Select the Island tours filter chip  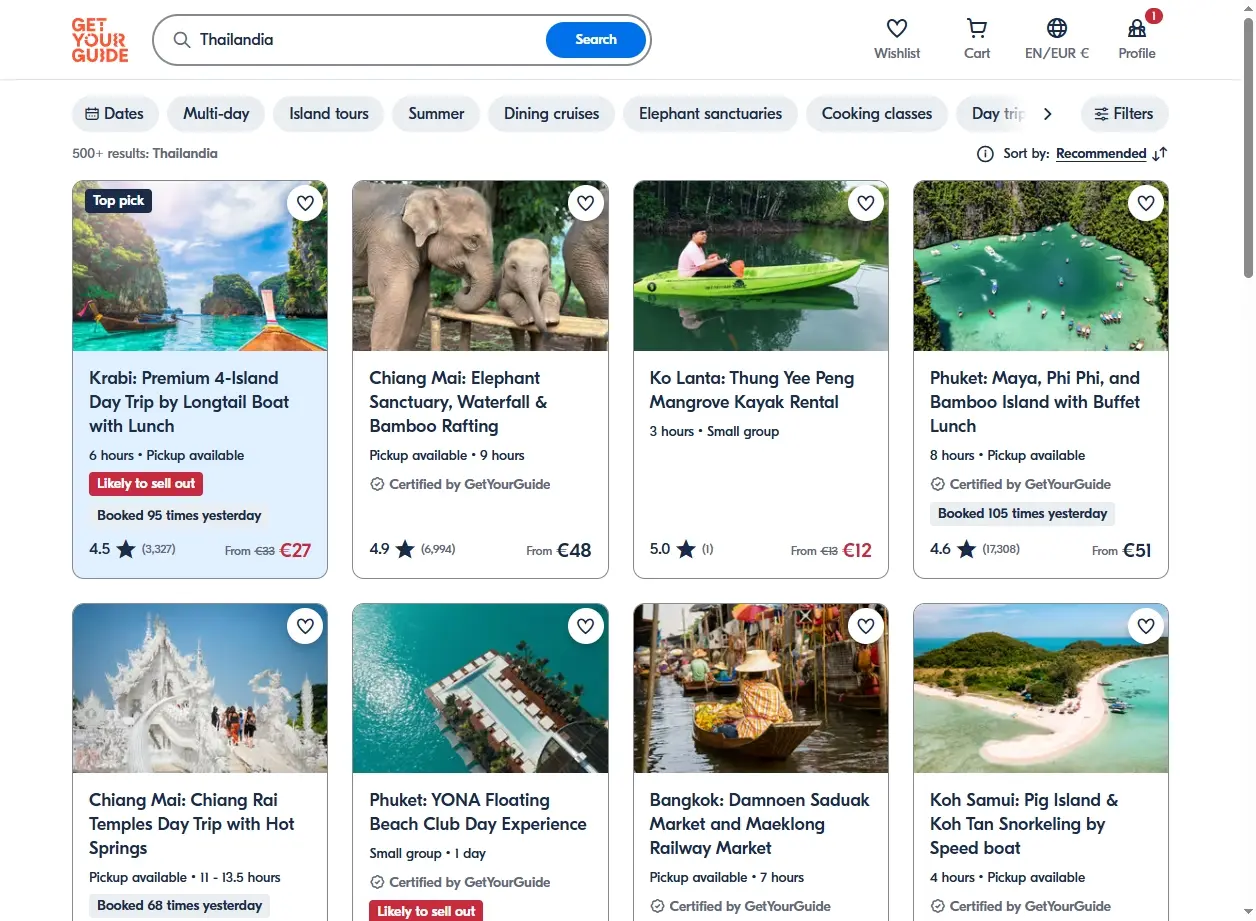(329, 114)
